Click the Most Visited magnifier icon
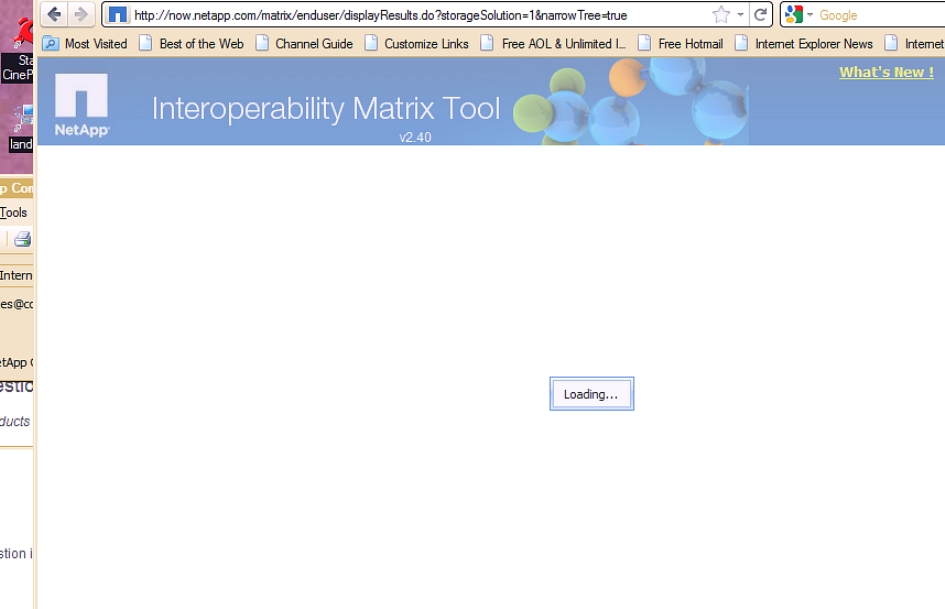 click(x=51, y=43)
